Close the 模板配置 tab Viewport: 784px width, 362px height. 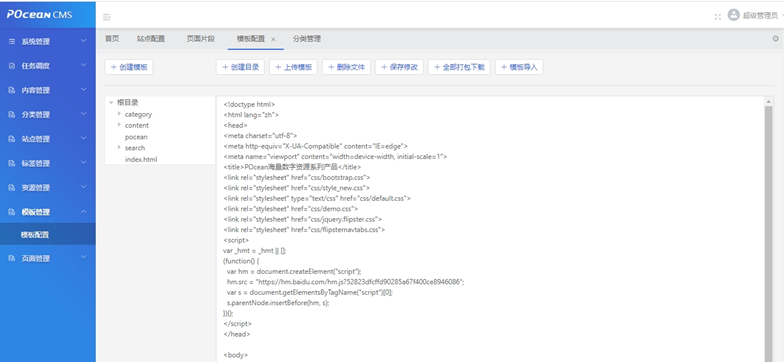pos(273,39)
